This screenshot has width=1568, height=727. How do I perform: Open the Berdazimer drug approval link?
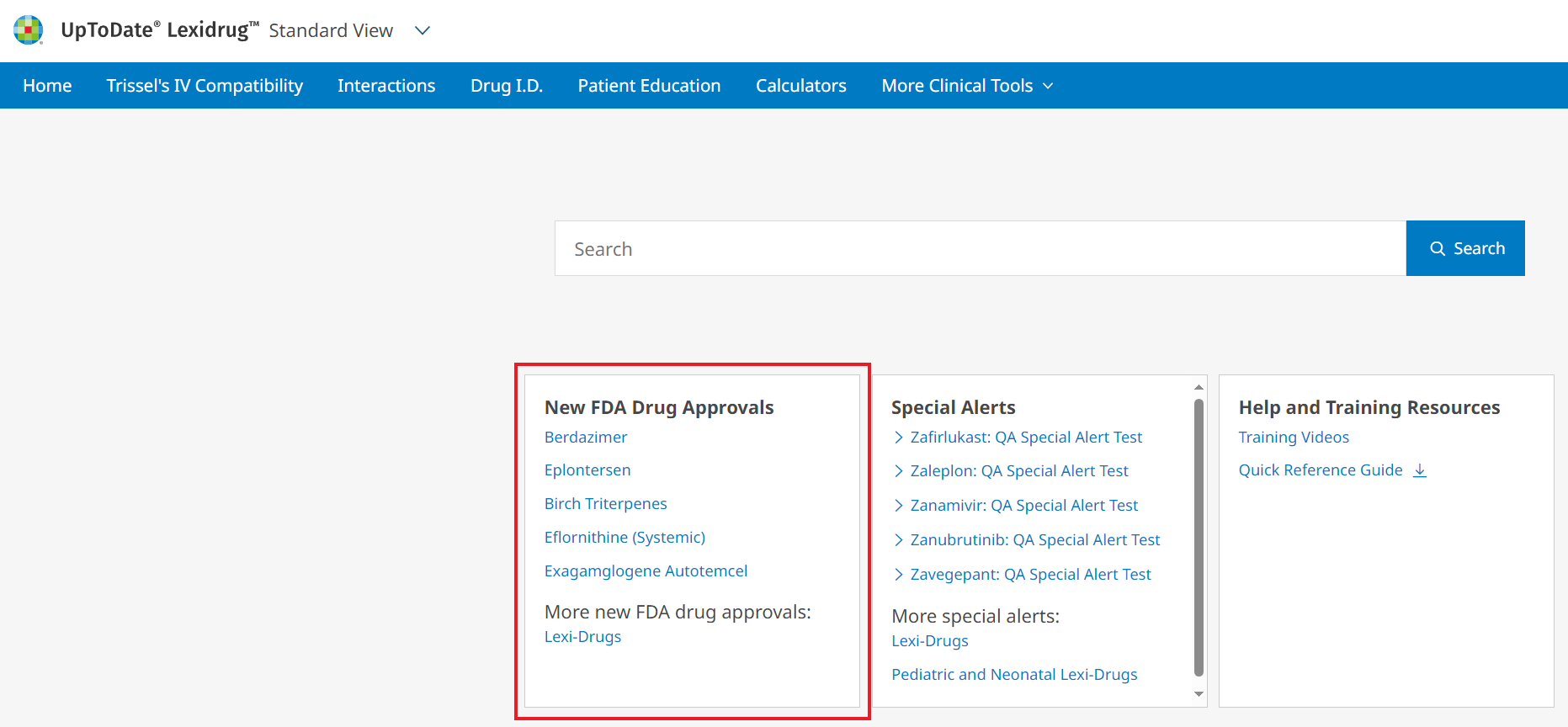coord(586,438)
